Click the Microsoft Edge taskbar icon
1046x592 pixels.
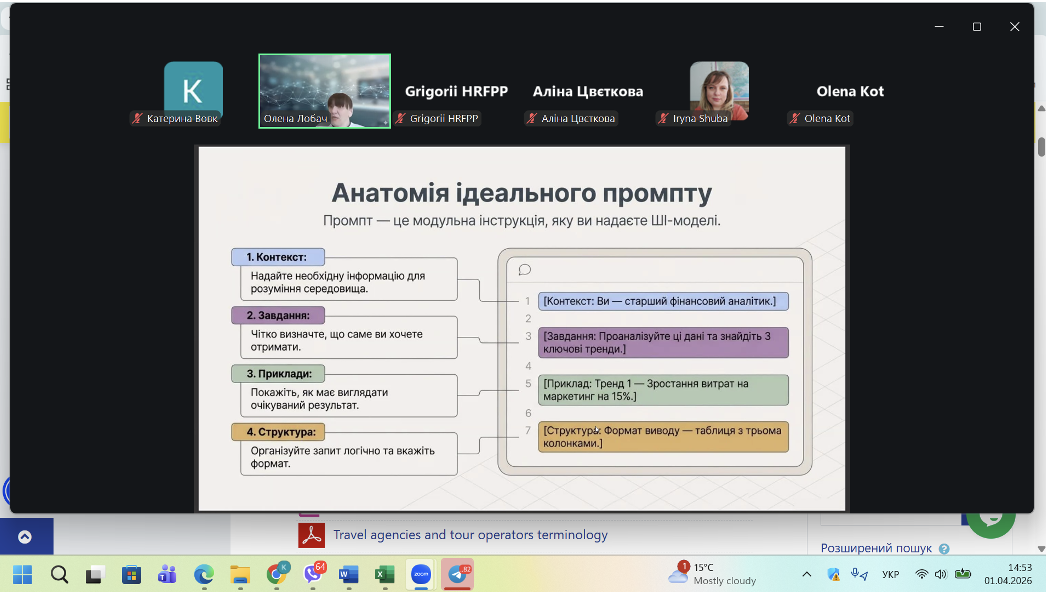[x=204, y=574]
